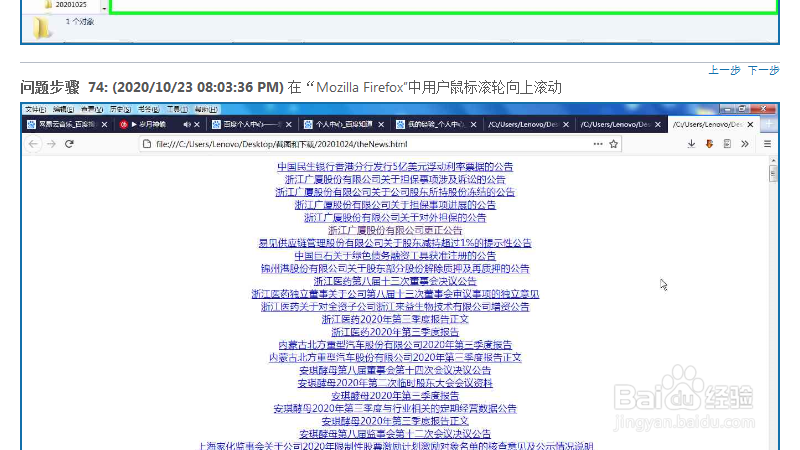Open the Firefox hamburger menu

click(767, 144)
